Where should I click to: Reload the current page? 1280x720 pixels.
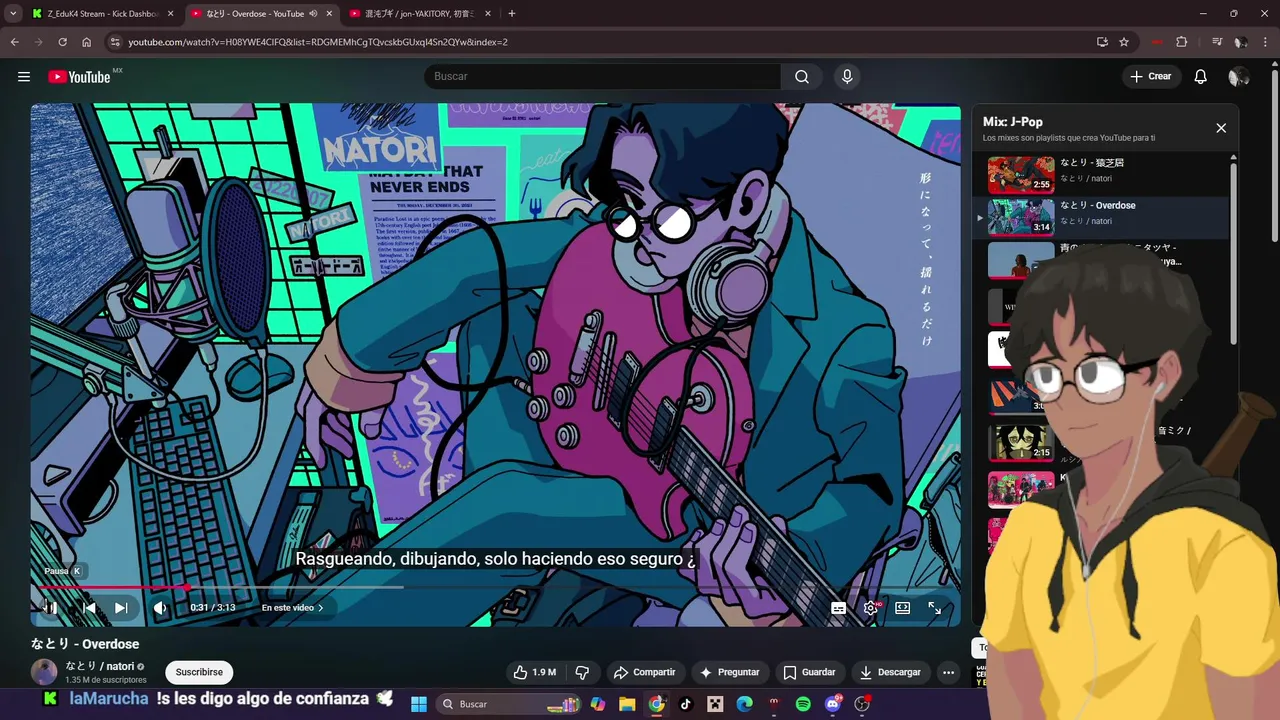coord(62,42)
